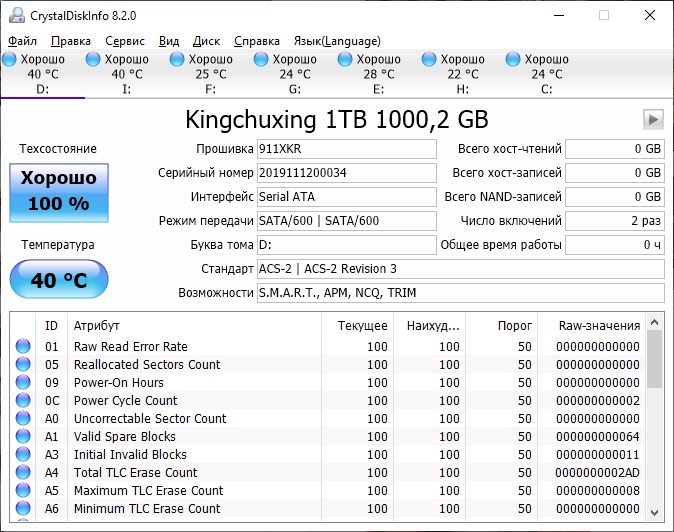Screen dimensions: 674x532
Task: Click status orb for Maximum TLC Erase Count
Action: 23,490
